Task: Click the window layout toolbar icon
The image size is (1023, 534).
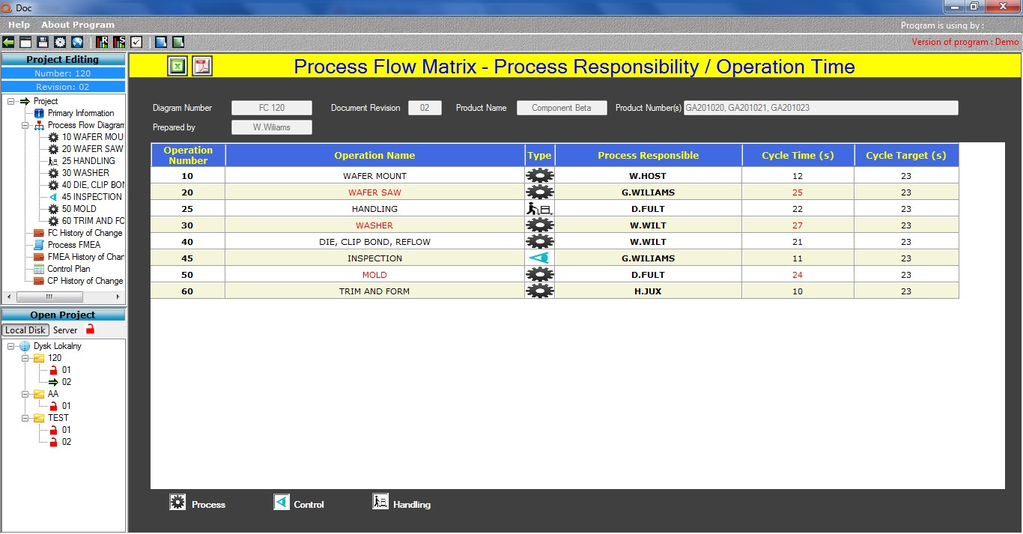Action: click(x=25, y=42)
